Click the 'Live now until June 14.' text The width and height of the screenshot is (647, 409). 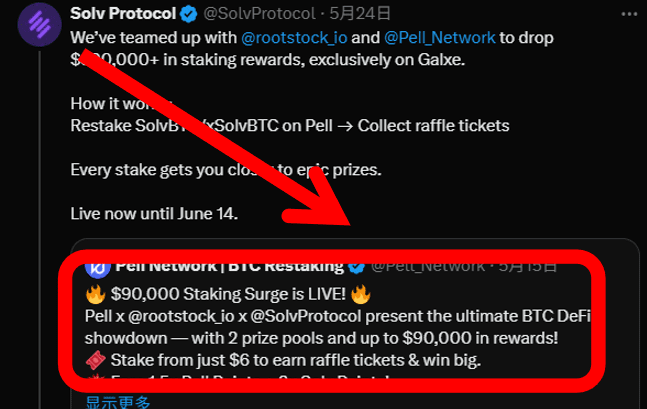pos(154,214)
